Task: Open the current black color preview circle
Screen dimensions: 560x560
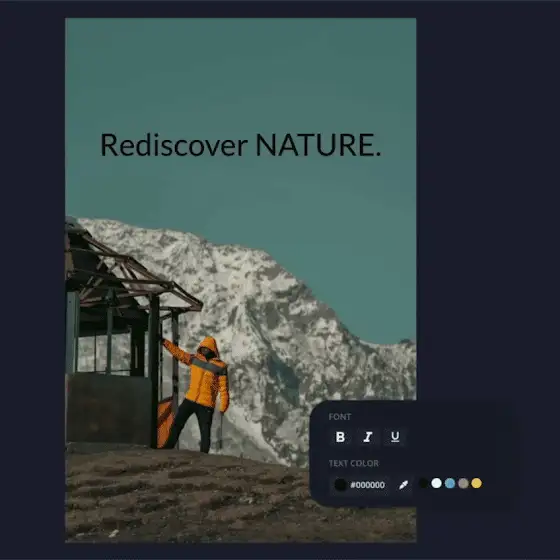Action: pyautogui.click(x=340, y=485)
